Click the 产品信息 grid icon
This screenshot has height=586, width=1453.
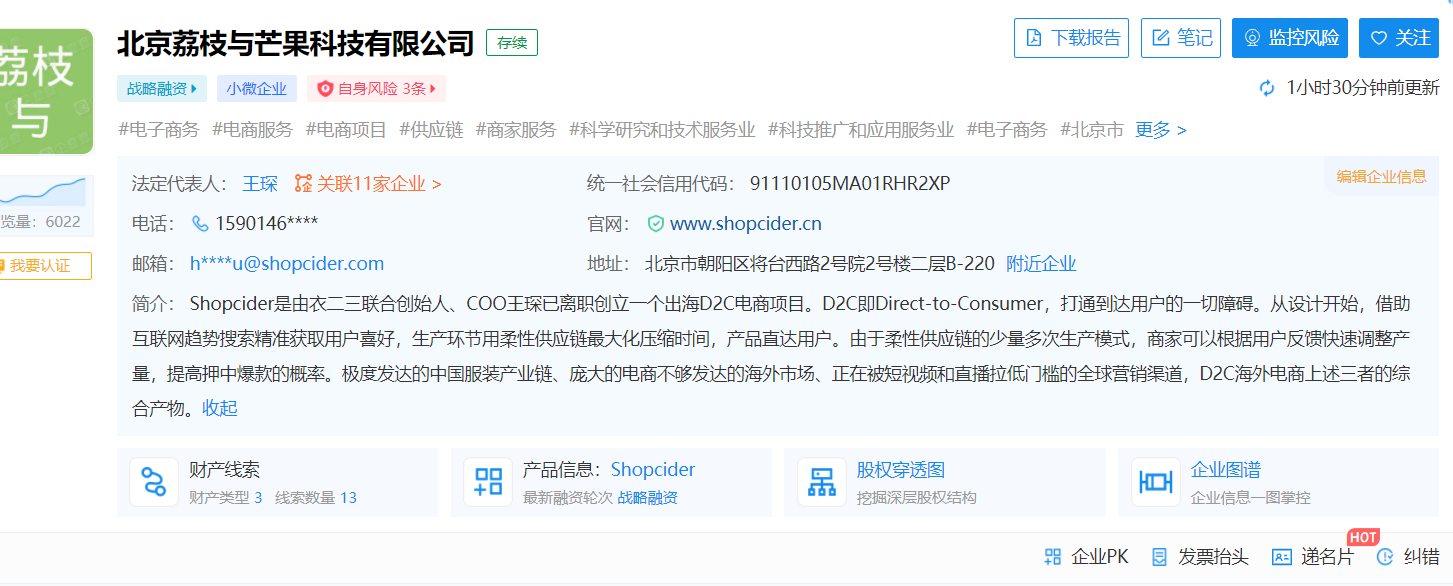[x=488, y=481]
